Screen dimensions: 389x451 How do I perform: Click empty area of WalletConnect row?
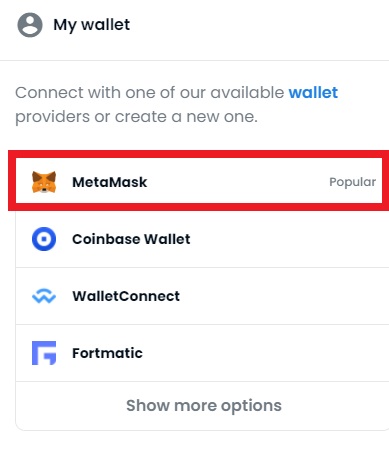283,296
